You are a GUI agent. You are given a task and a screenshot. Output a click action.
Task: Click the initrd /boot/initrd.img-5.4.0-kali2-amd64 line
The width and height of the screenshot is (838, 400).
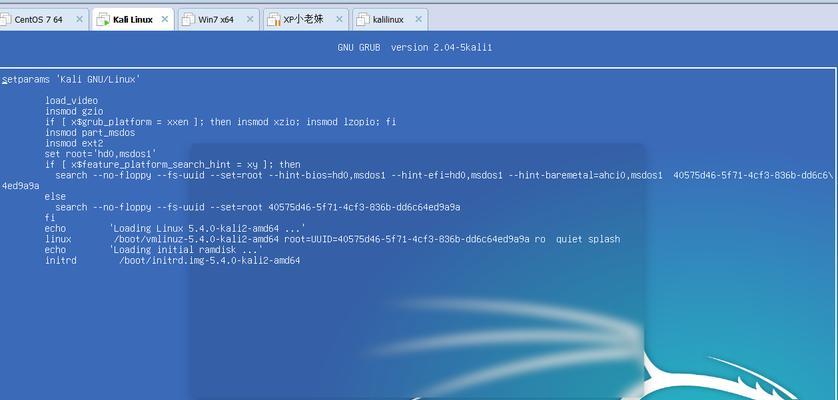pyautogui.click(x=172, y=260)
